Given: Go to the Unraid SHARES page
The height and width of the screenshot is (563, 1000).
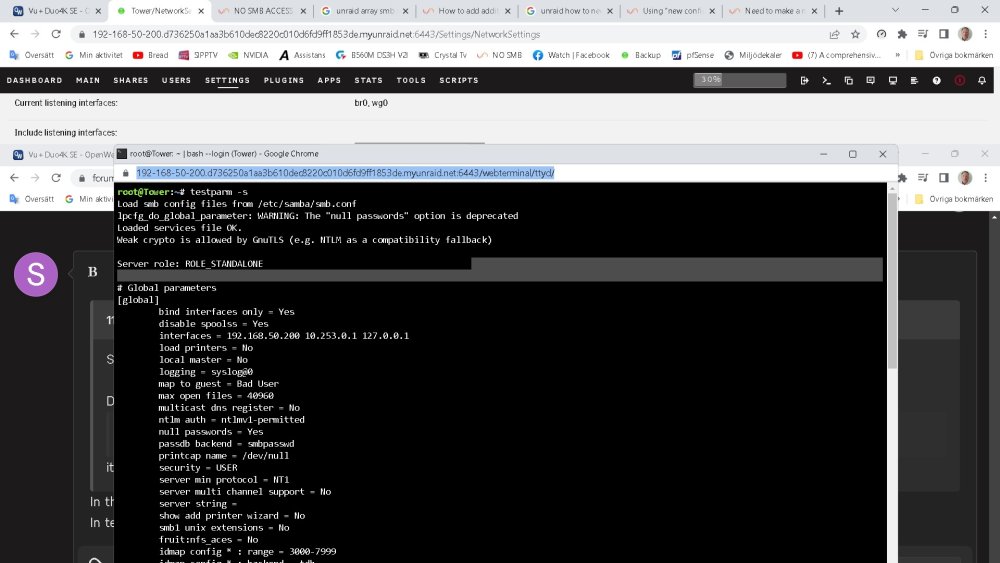Looking at the screenshot, I should [131, 80].
